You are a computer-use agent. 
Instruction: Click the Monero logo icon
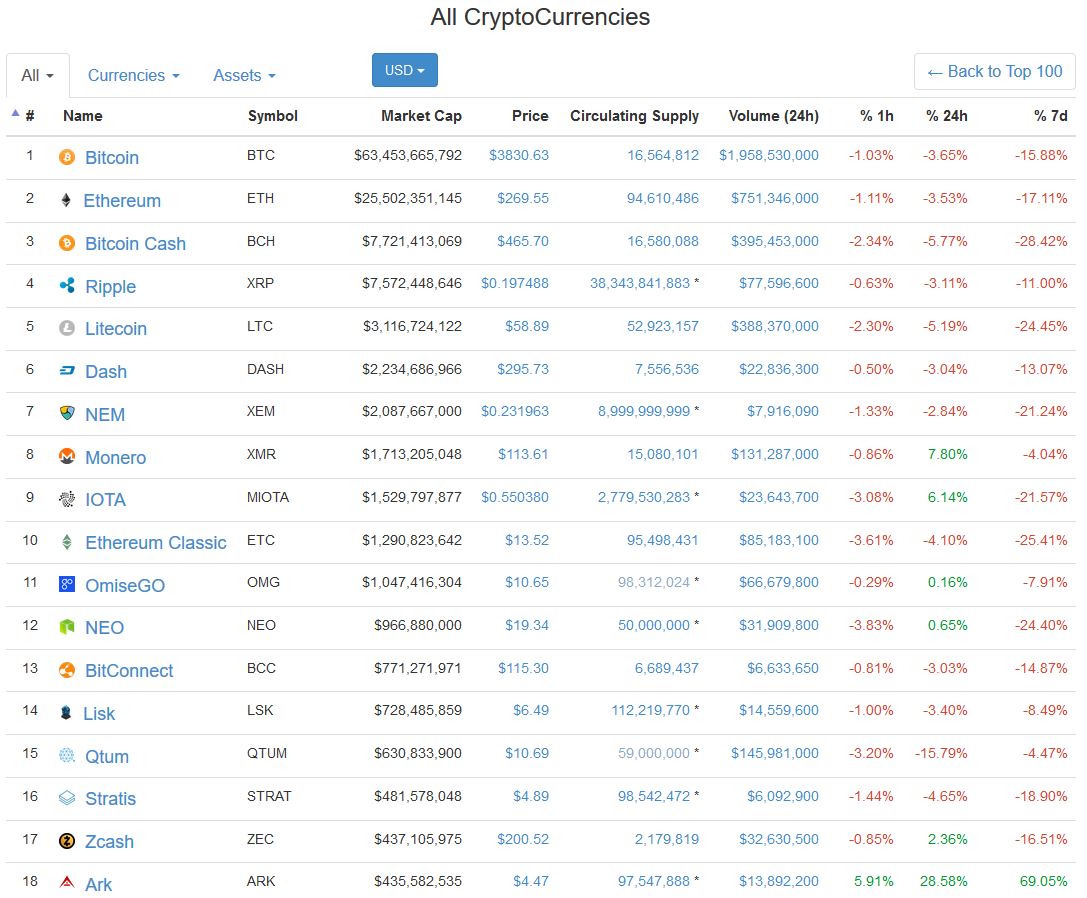(67, 457)
